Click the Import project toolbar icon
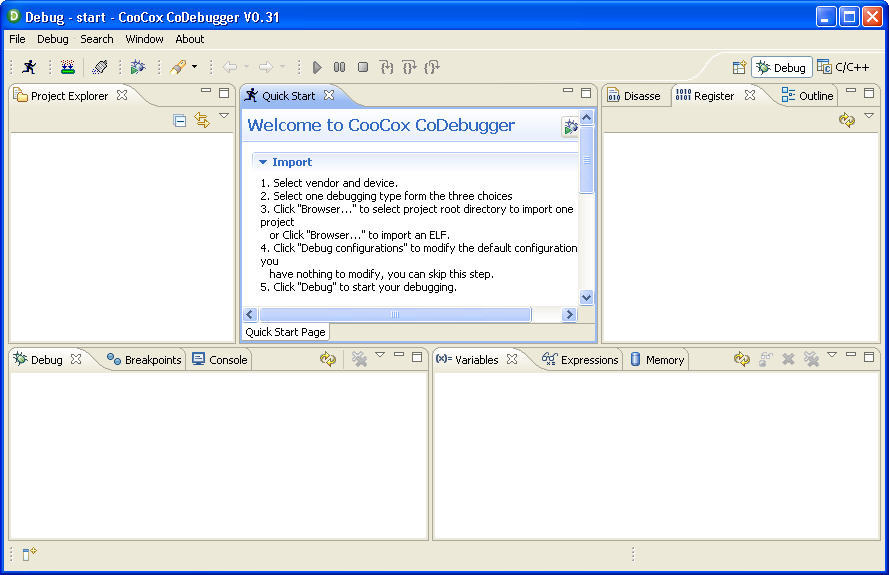 point(67,67)
